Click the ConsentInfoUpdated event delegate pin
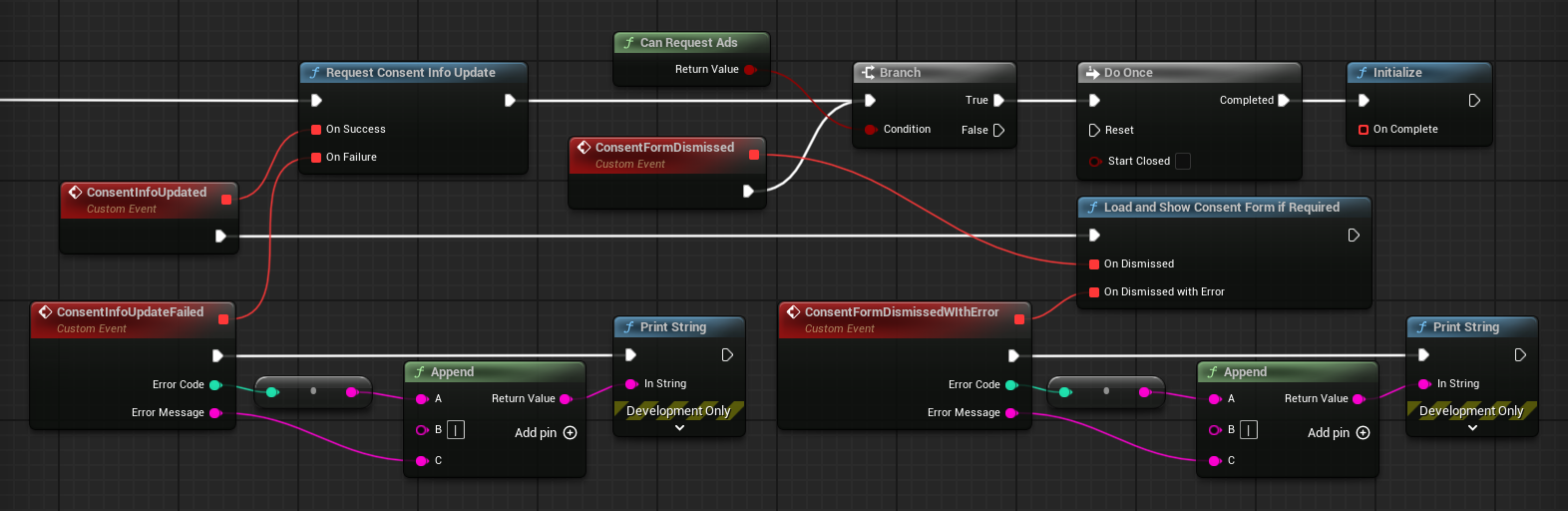 [226, 200]
